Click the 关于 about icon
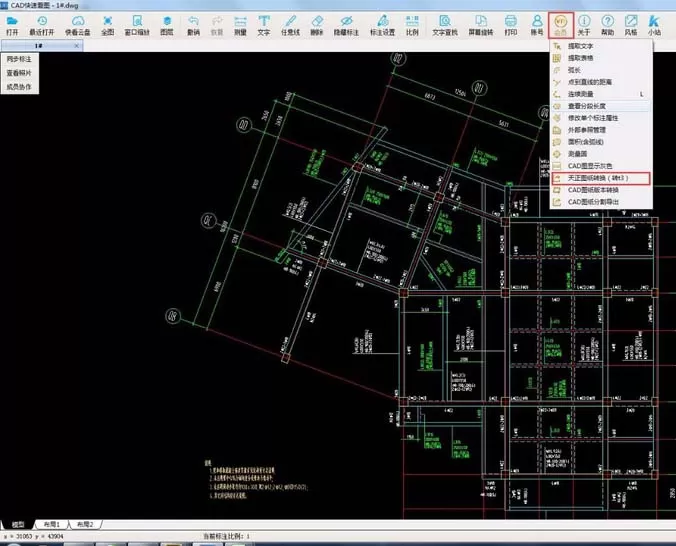The image size is (676, 546). (x=584, y=25)
